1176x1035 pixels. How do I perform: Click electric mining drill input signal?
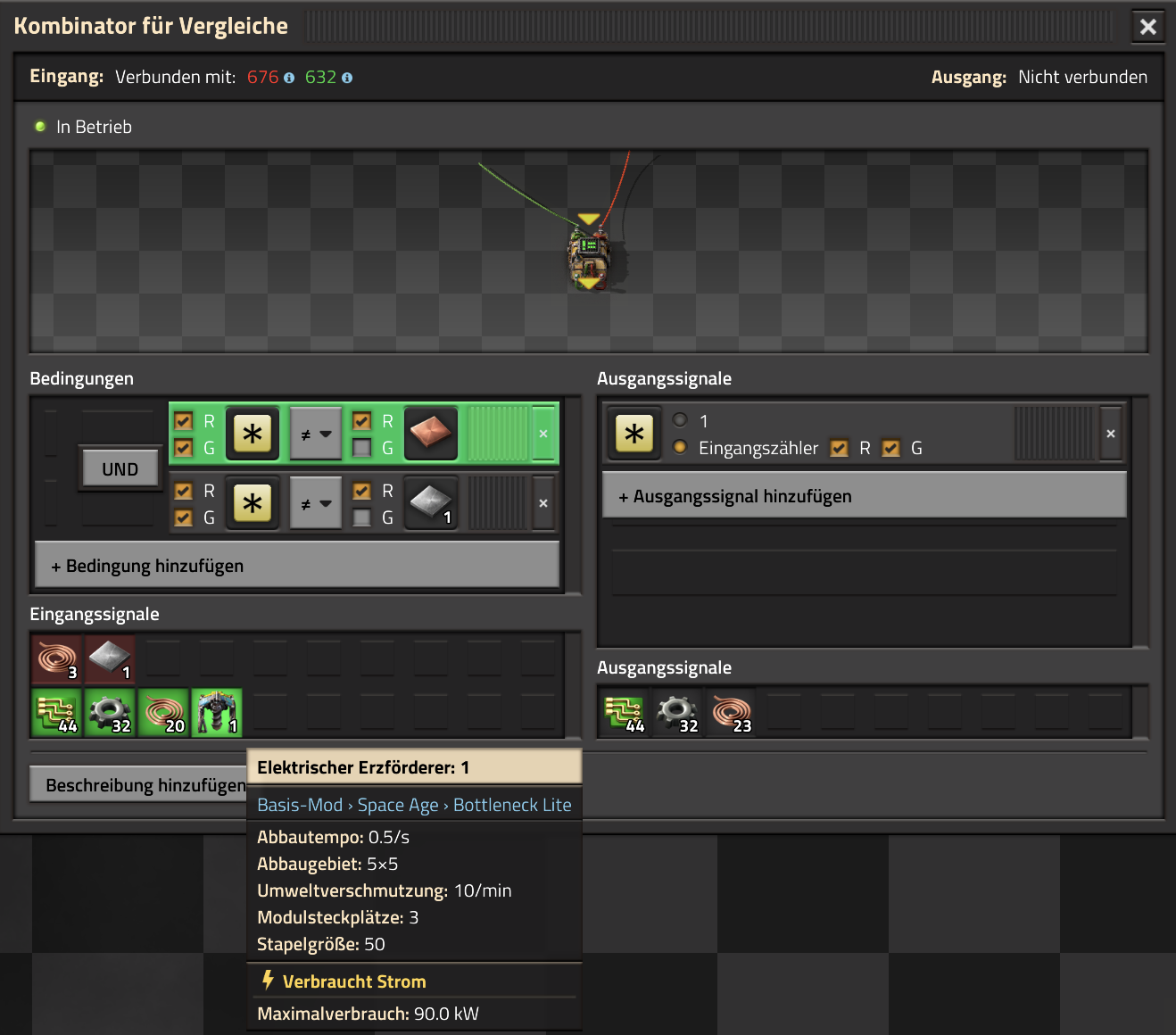tap(217, 712)
